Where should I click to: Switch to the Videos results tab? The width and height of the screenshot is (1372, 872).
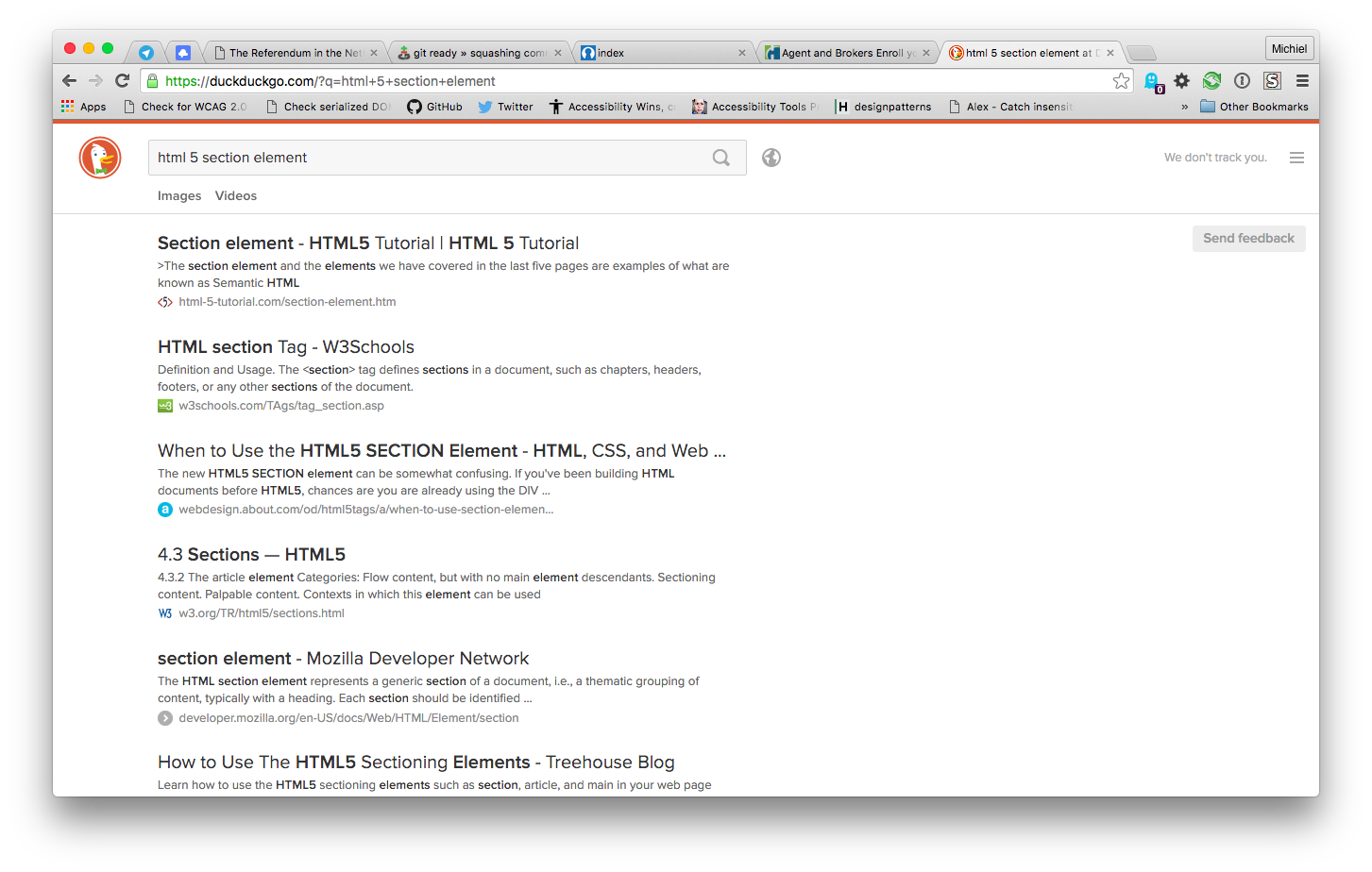[236, 196]
